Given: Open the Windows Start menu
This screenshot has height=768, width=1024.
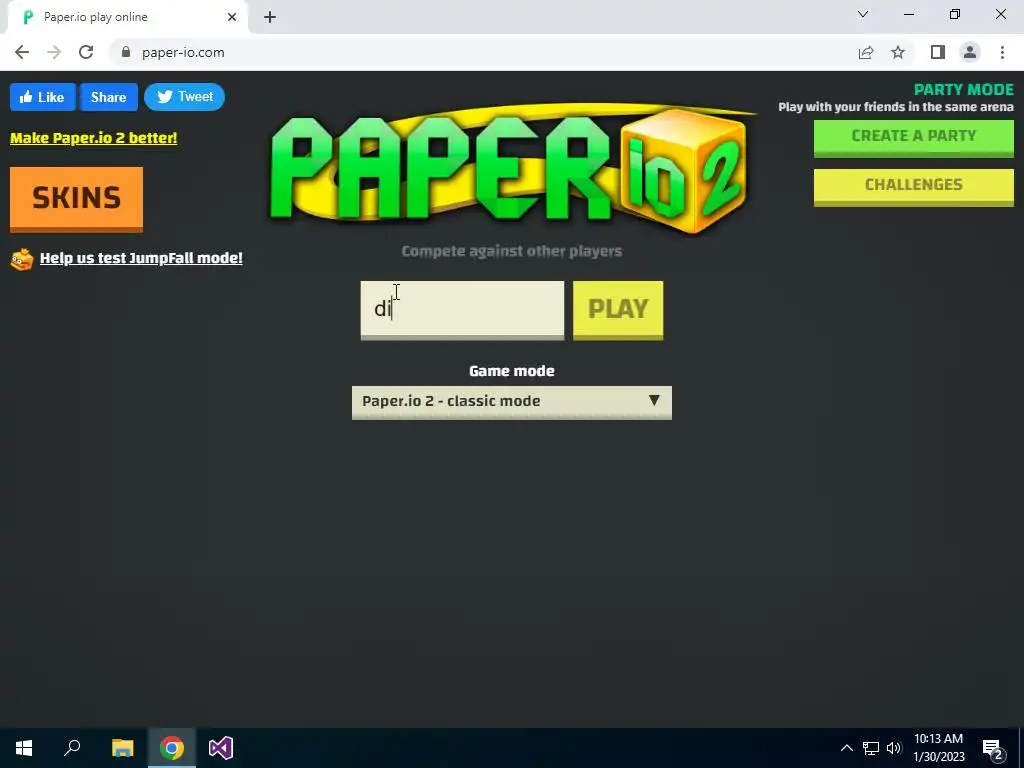Looking at the screenshot, I should coord(24,748).
